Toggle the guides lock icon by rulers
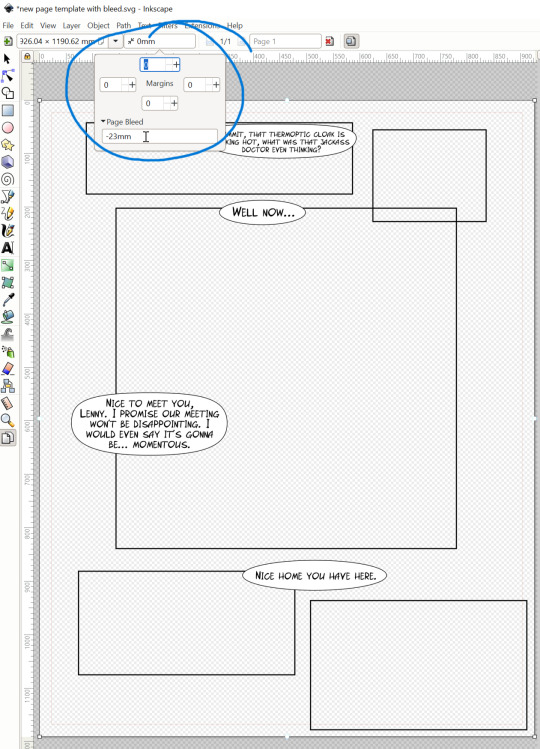This screenshot has height=749, width=540. click(27, 57)
